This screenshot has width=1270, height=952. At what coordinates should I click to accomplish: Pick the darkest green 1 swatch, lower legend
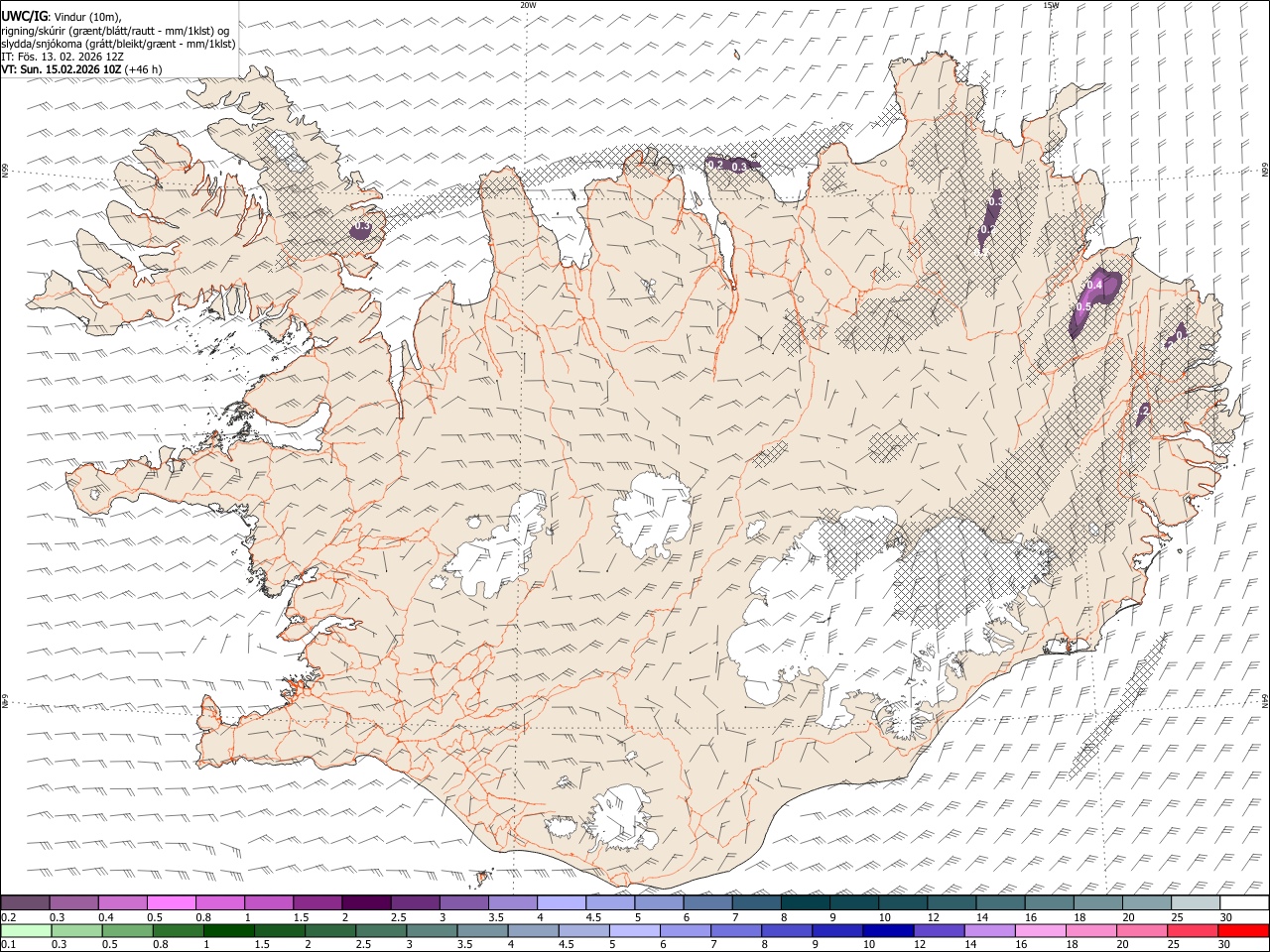point(229,930)
